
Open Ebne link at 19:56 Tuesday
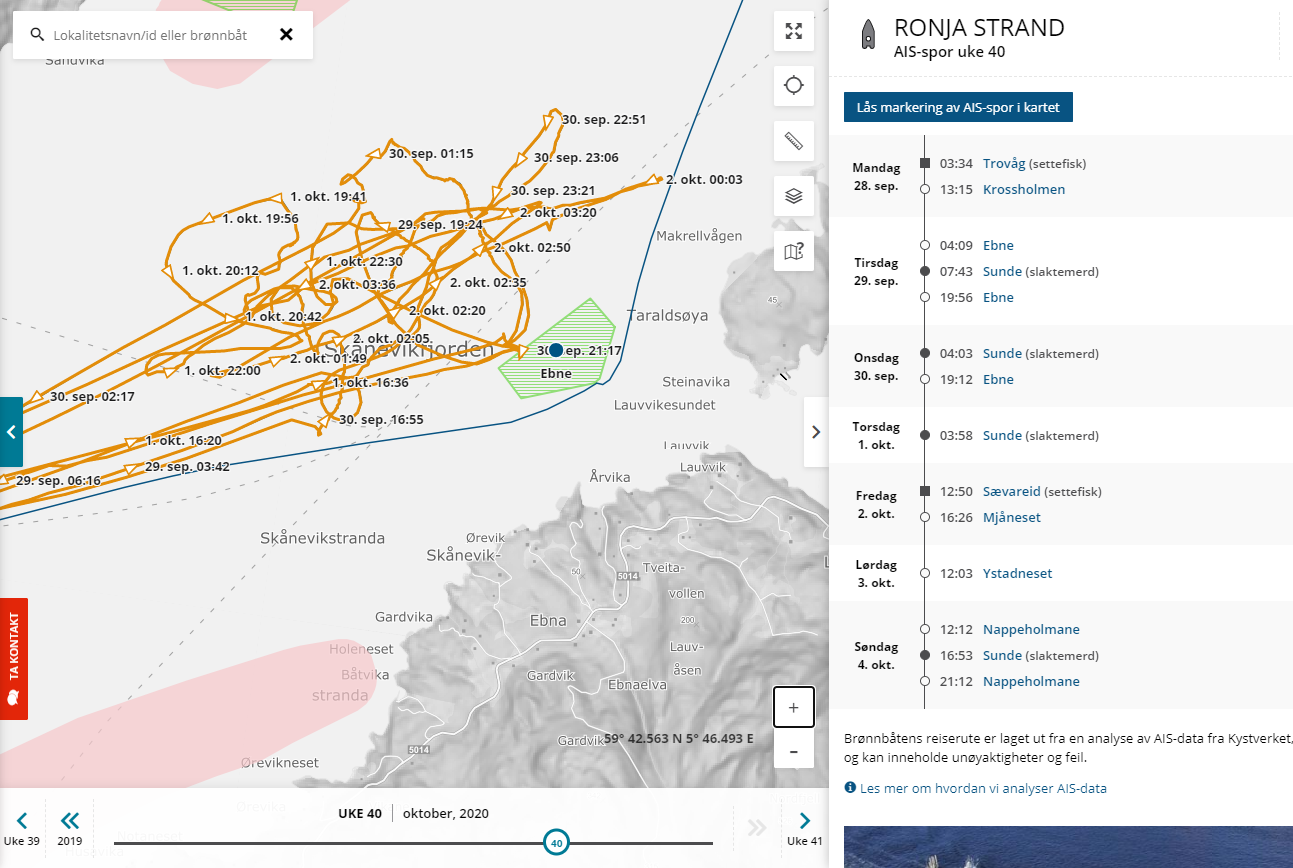(x=998, y=297)
